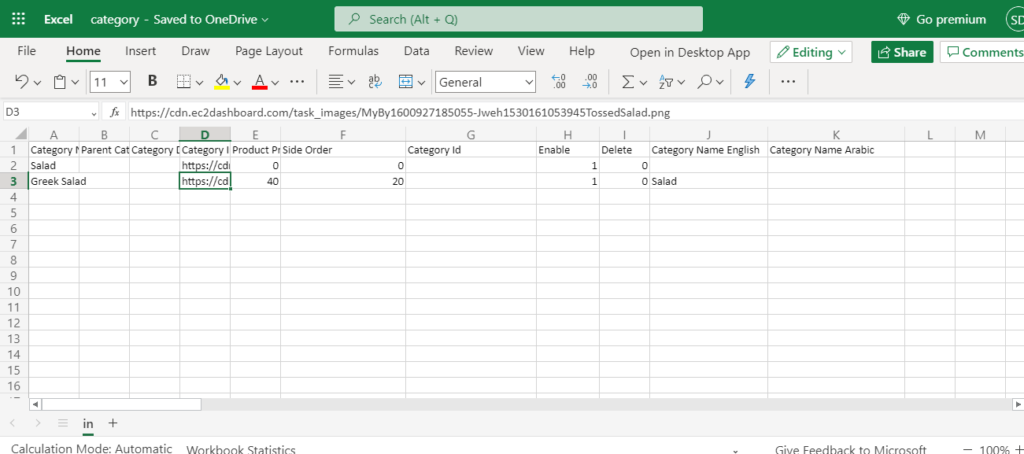Viewport: 1024px width, 454px height.
Task: Click the yellow fill color swatch
Action: coord(221,82)
